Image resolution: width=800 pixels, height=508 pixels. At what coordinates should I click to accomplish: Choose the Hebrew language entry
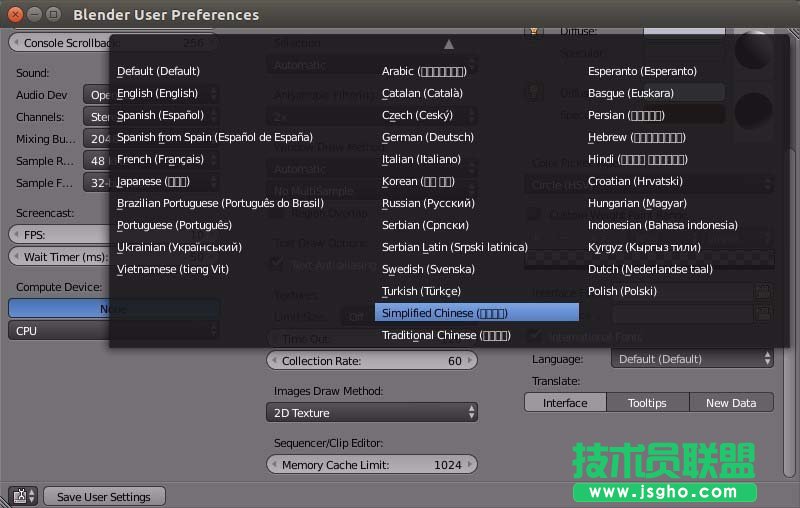click(x=637, y=137)
